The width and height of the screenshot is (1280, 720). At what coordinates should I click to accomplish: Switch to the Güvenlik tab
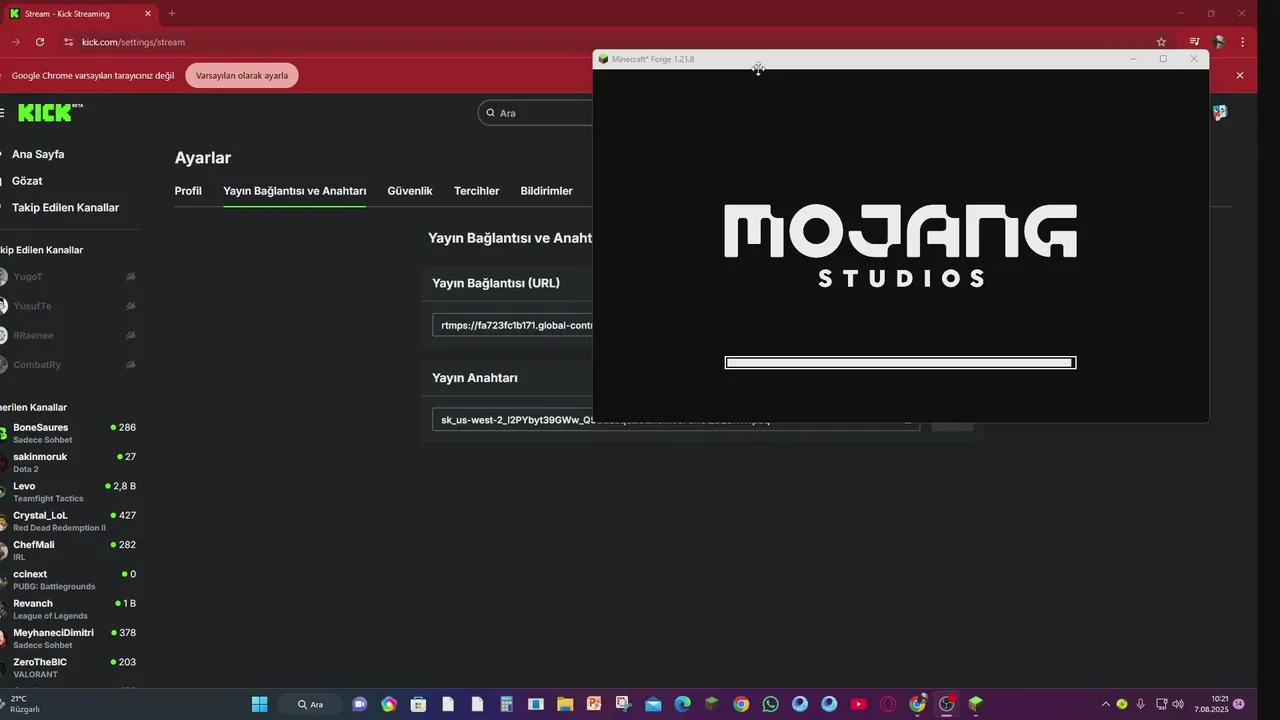pos(410,191)
